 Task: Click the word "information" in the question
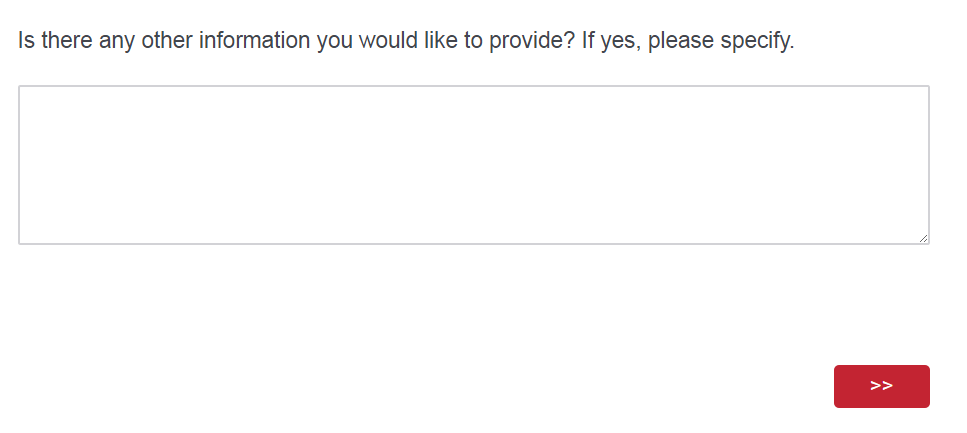coord(254,42)
